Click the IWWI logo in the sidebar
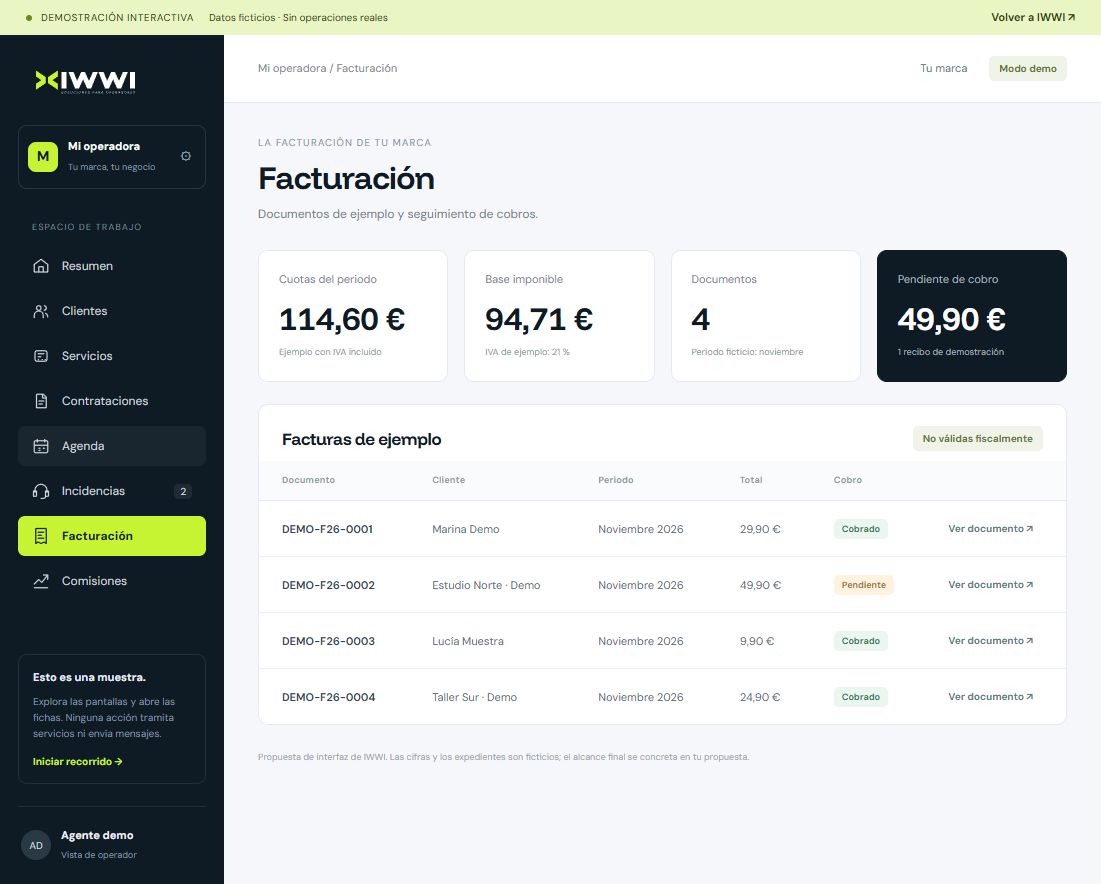The height and width of the screenshot is (884, 1101). (85, 81)
